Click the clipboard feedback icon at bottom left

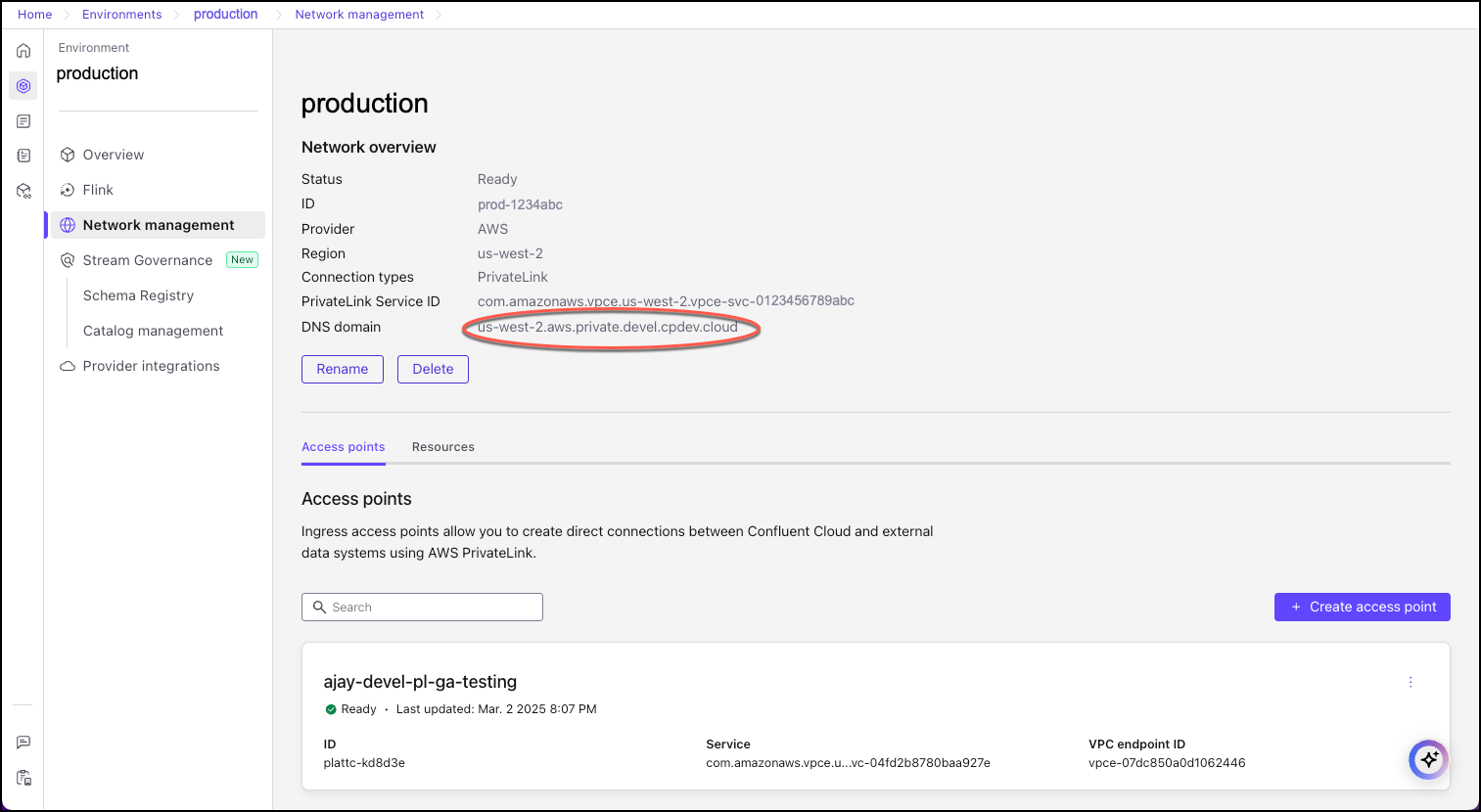[x=23, y=777]
